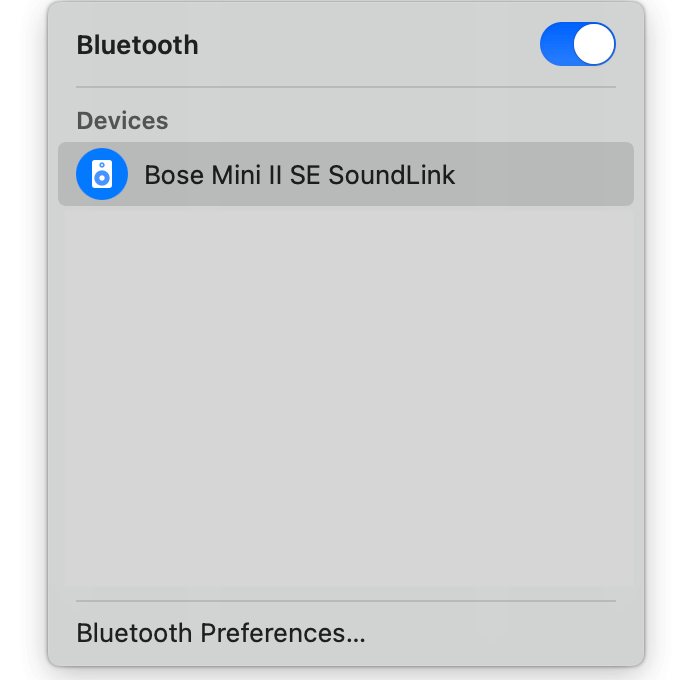This screenshot has width=692, height=680.
Task: Click the Bluetooth panel title
Action: (137, 45)
